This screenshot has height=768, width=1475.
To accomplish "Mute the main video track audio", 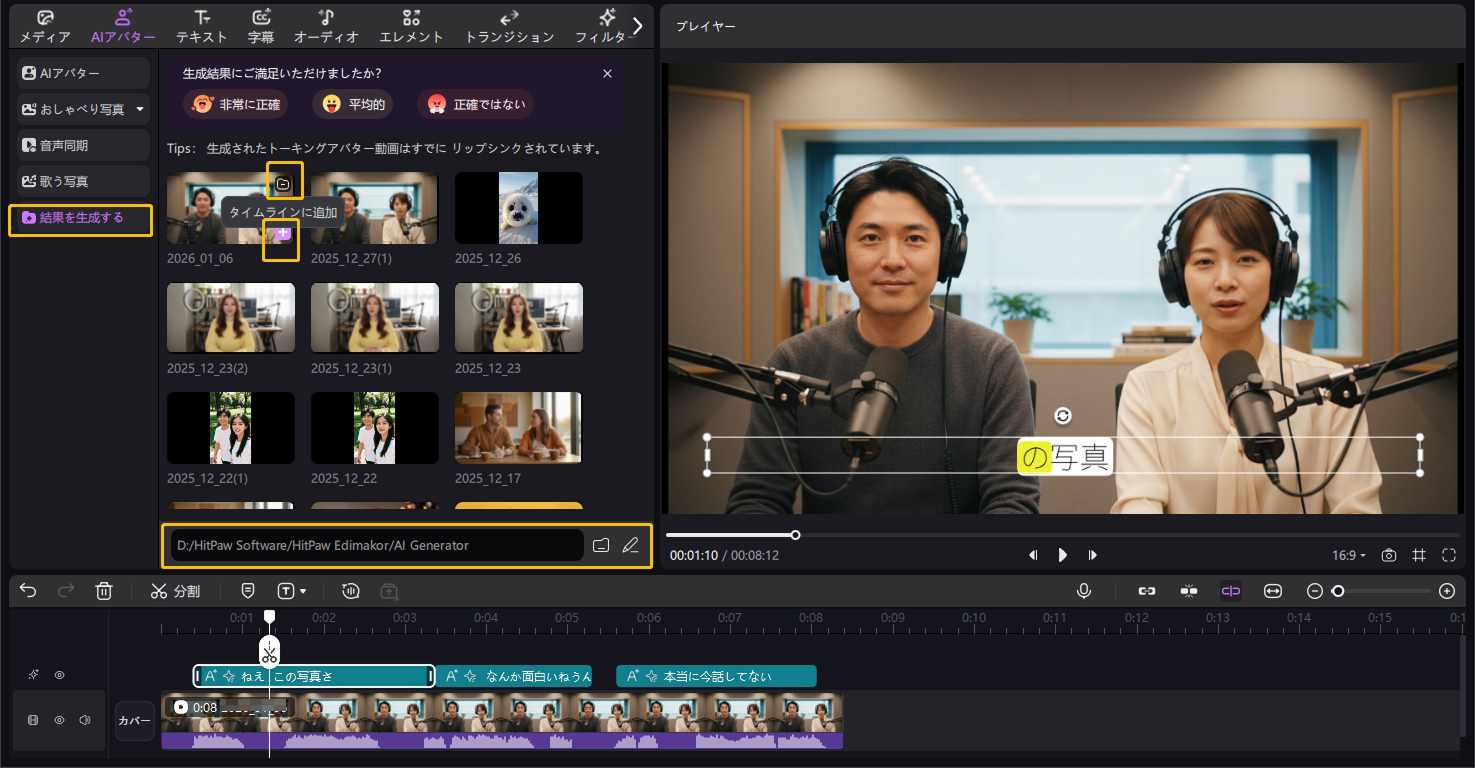I will point(85,720).
